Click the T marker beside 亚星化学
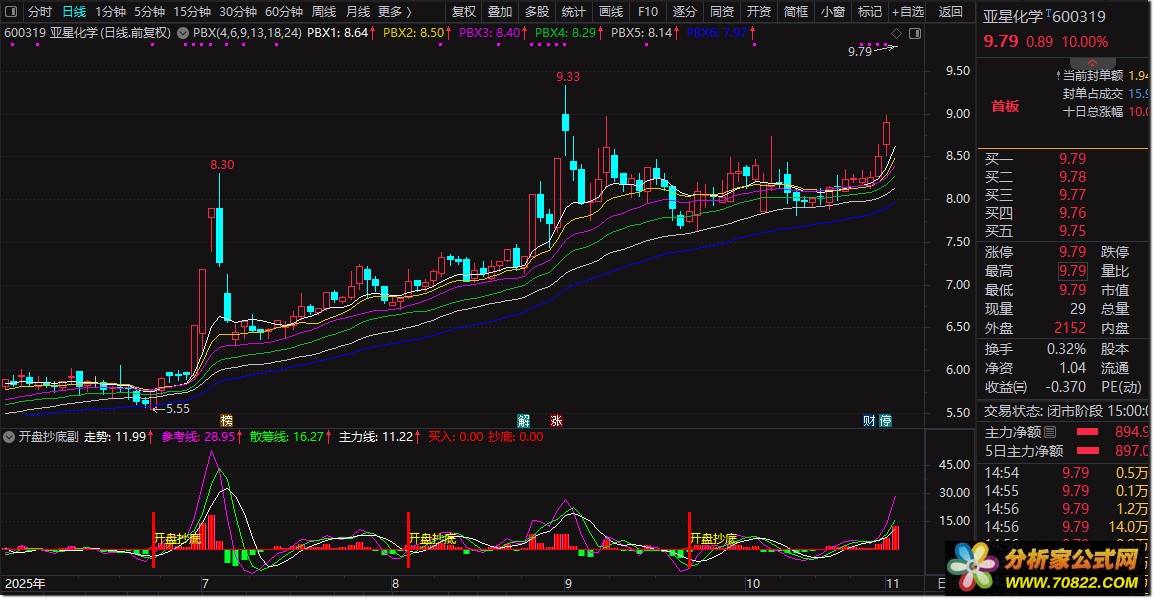 pos(1047,13)
